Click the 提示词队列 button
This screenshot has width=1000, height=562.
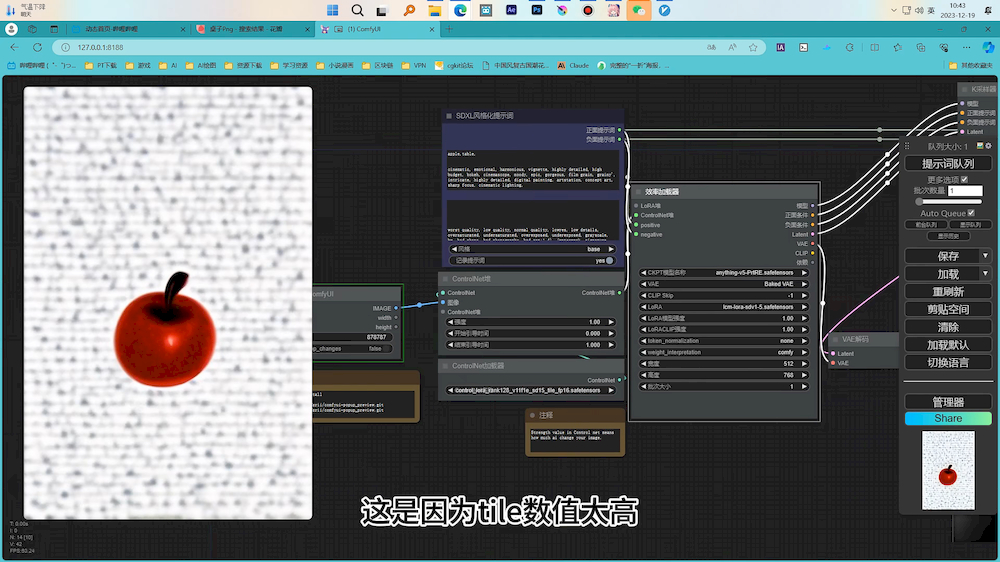(948, 163)
